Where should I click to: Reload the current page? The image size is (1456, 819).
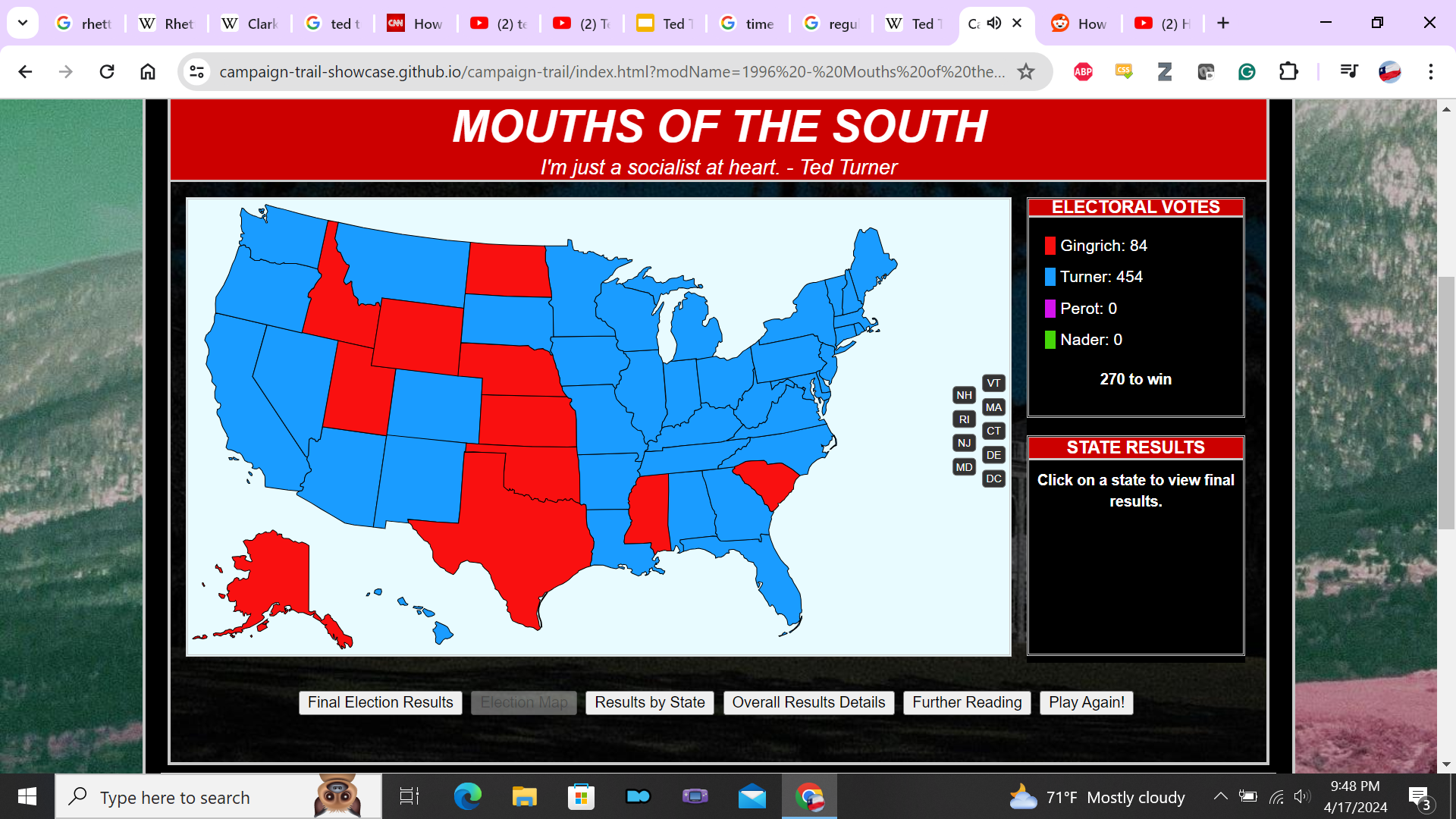107,71
